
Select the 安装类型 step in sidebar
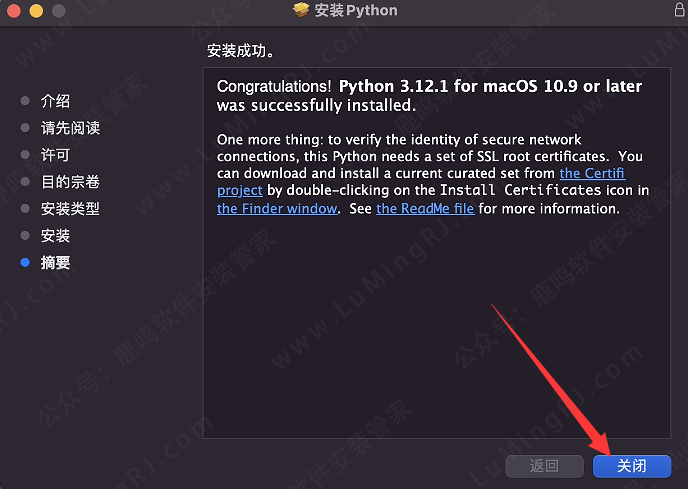[70, 209]
